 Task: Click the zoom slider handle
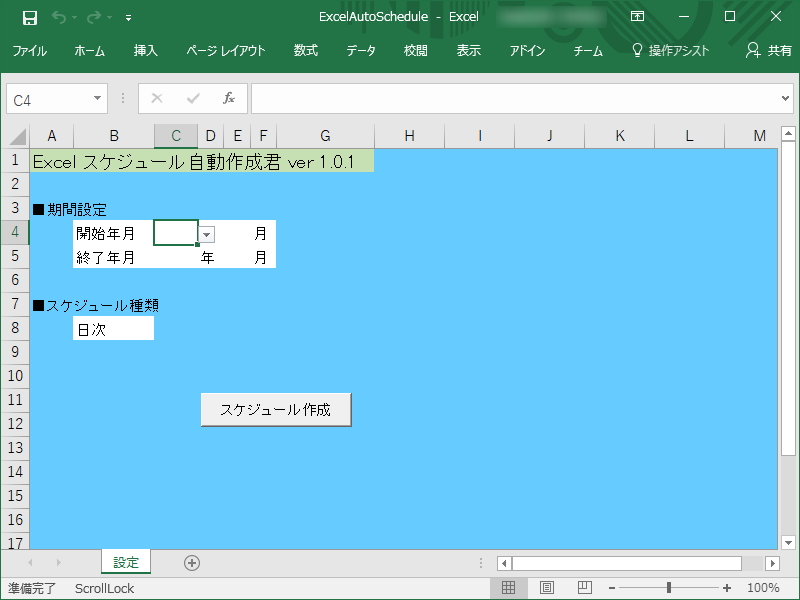(669, 588)
